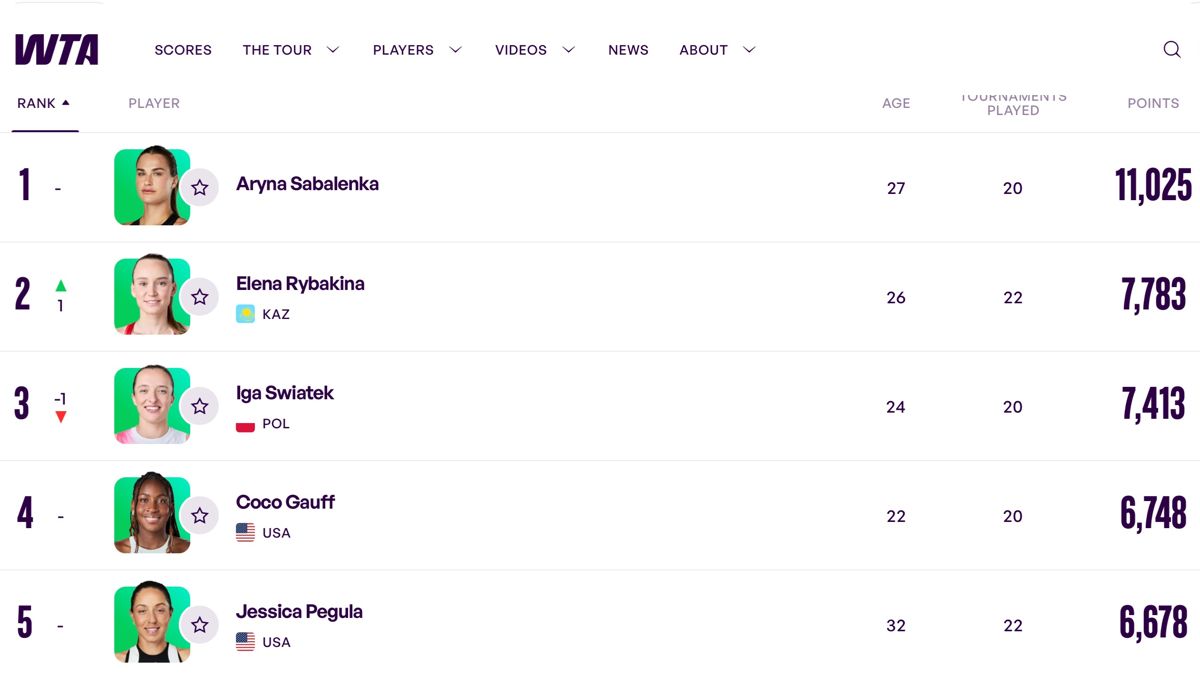Click the PLAYER column header
Screen dimensions: 1200x675
point(154,103)
